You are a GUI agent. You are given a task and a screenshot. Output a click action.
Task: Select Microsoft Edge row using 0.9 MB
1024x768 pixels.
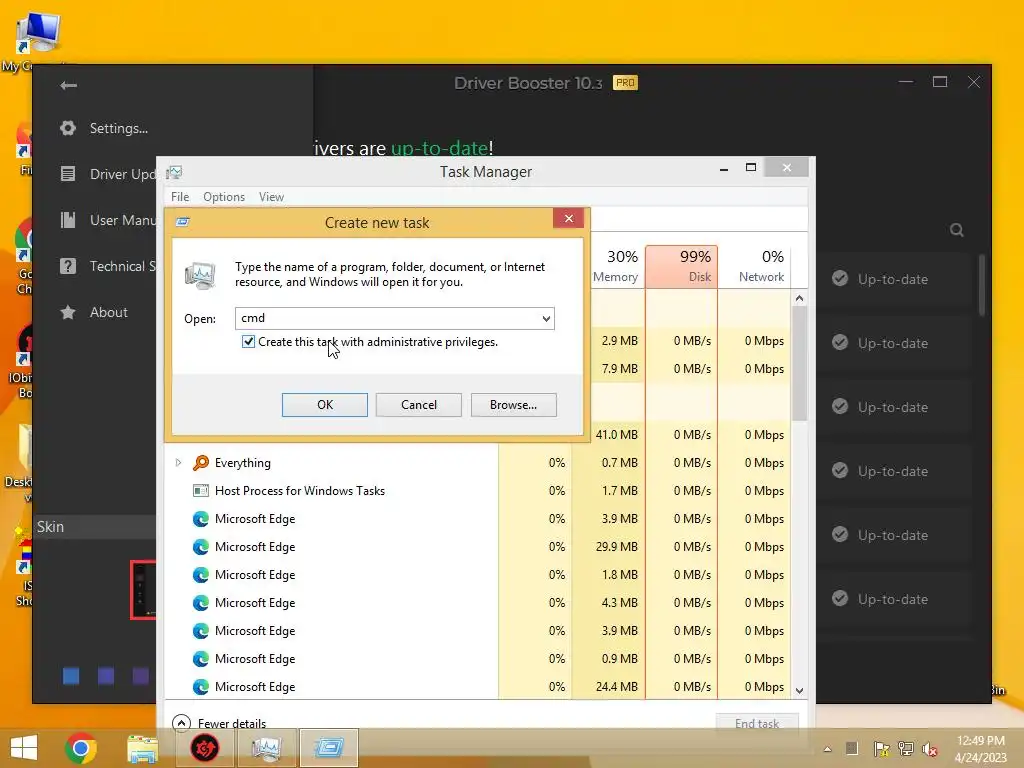coord(478,658)
